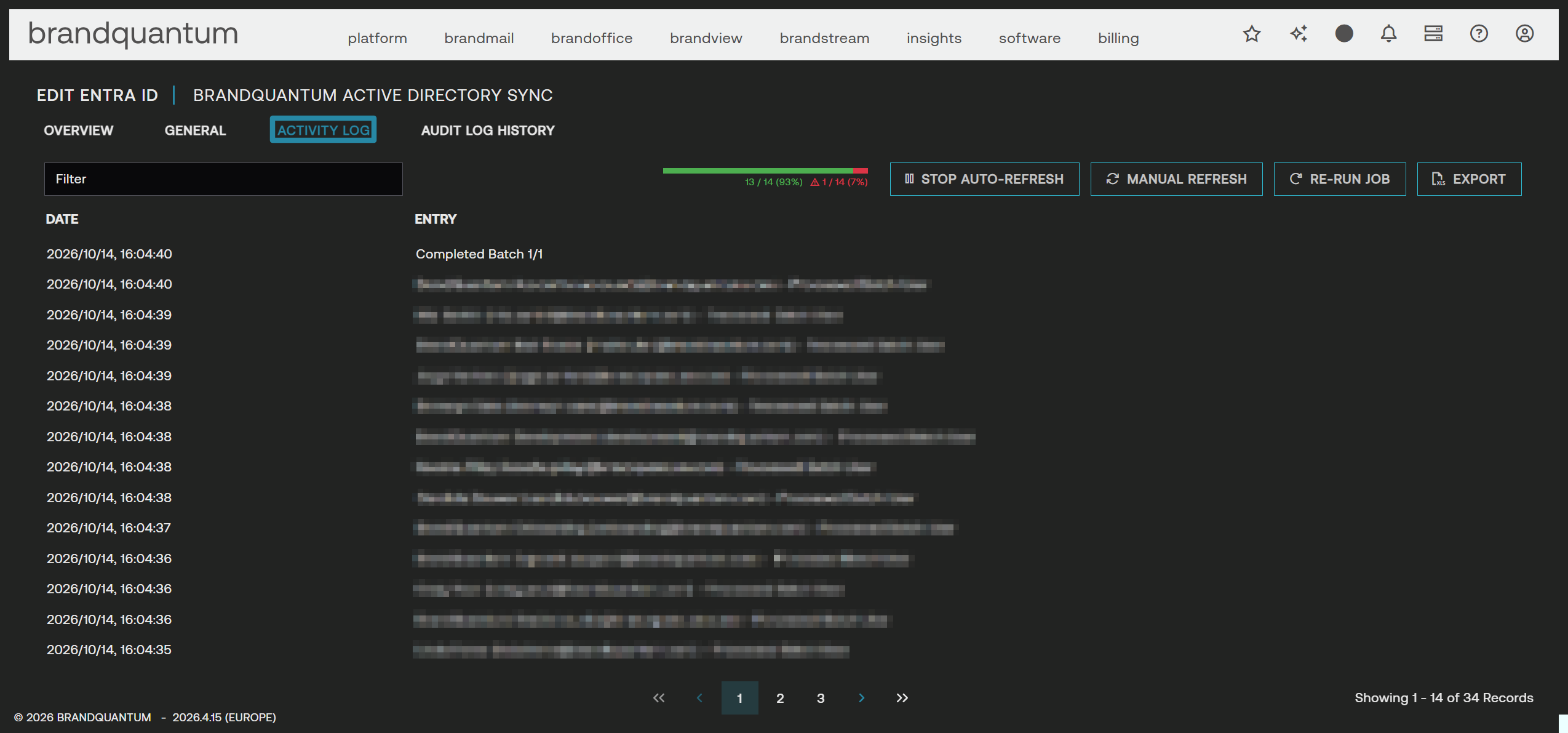Go to page 1
The width and height of the screenshot is (1568, 733).
(x=739, y=698)
